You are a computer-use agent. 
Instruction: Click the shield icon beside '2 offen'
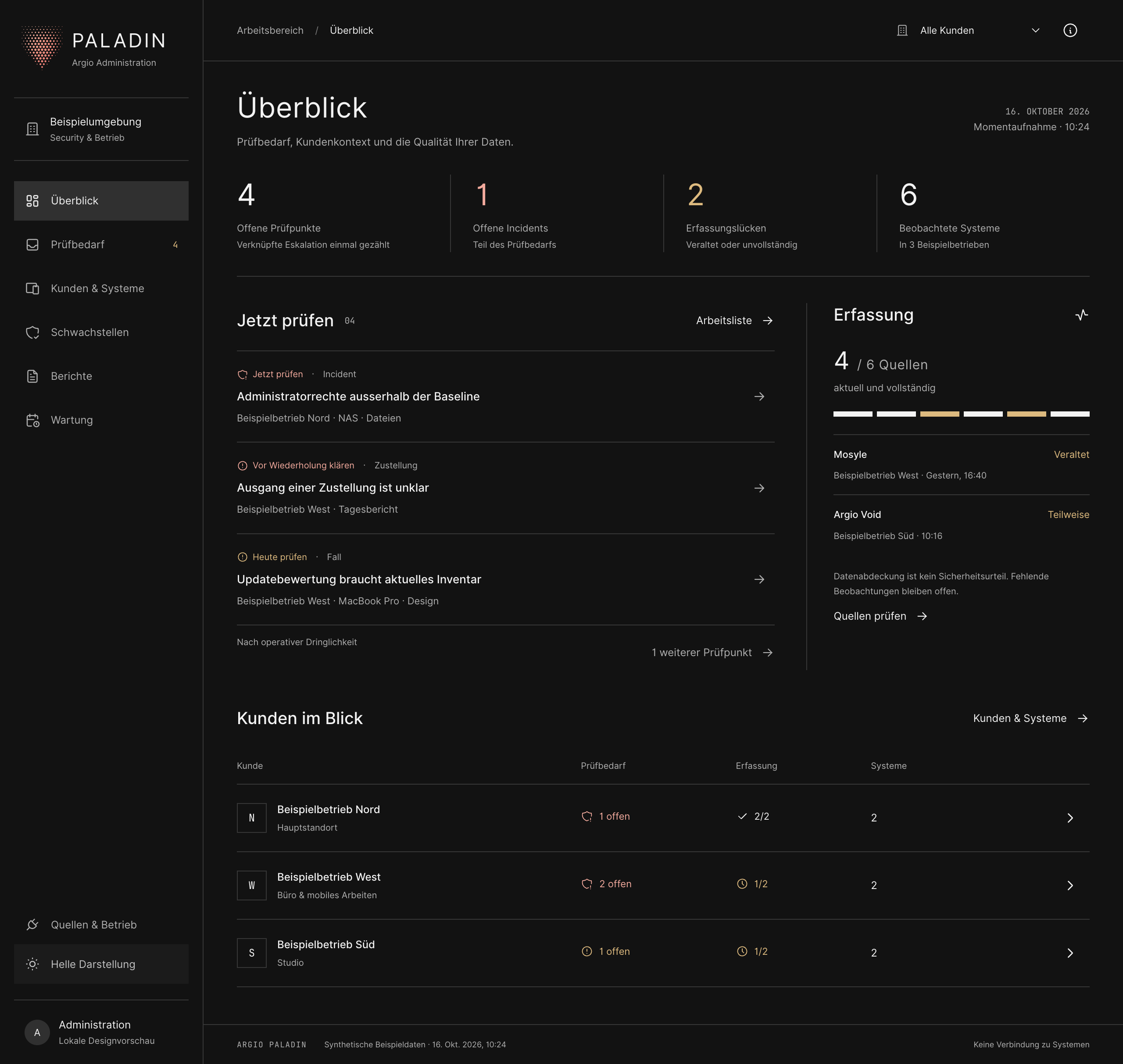pyautogui.click(x=587, y=884)
